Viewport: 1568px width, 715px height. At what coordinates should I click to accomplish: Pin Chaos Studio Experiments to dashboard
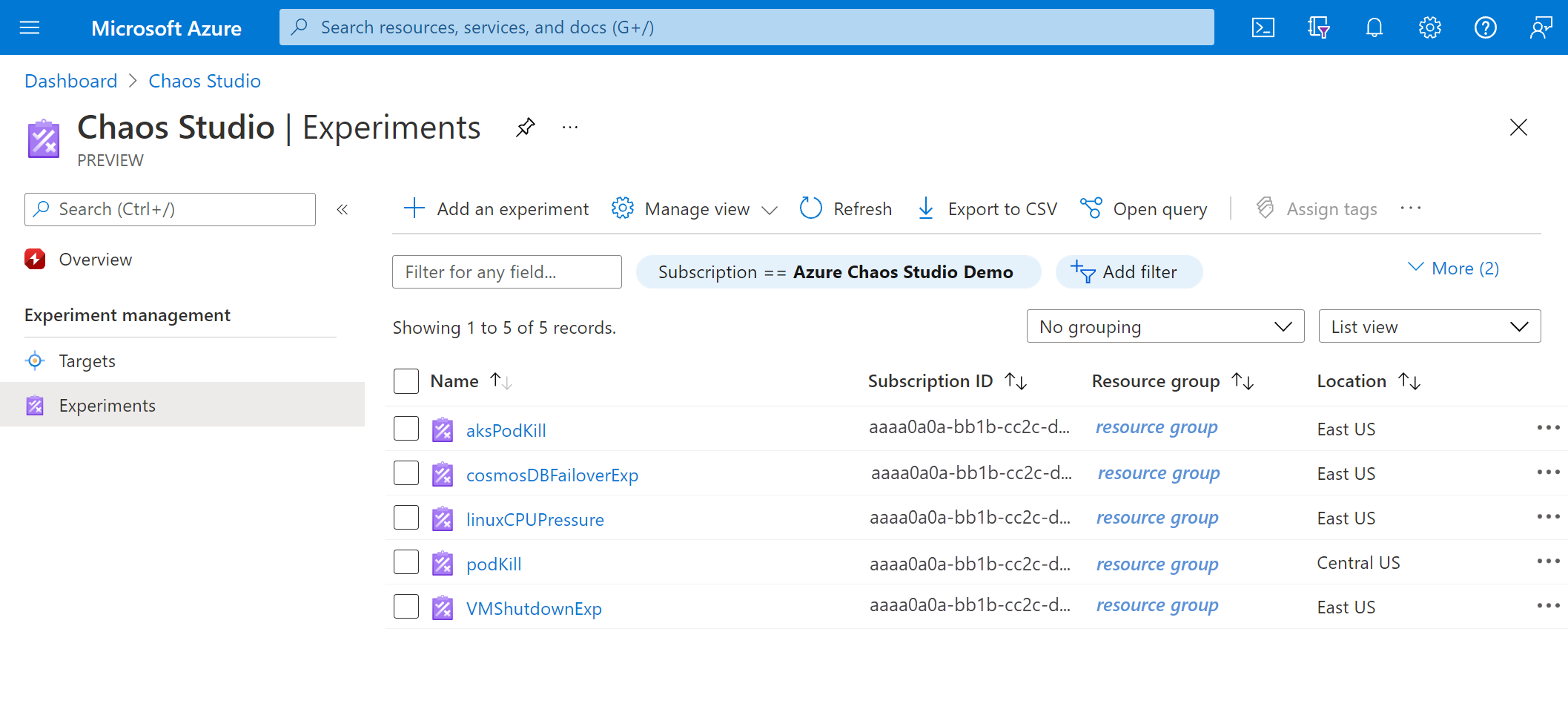coord(525,127)
